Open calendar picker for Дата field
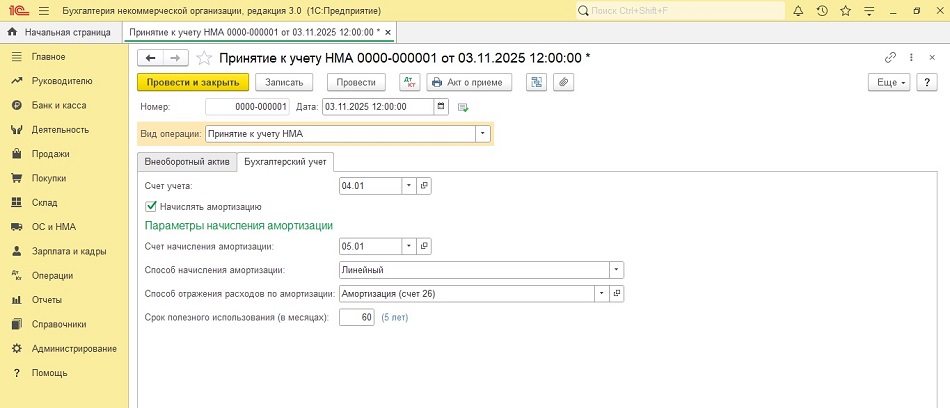950x408 pixels. click(441, 107)
